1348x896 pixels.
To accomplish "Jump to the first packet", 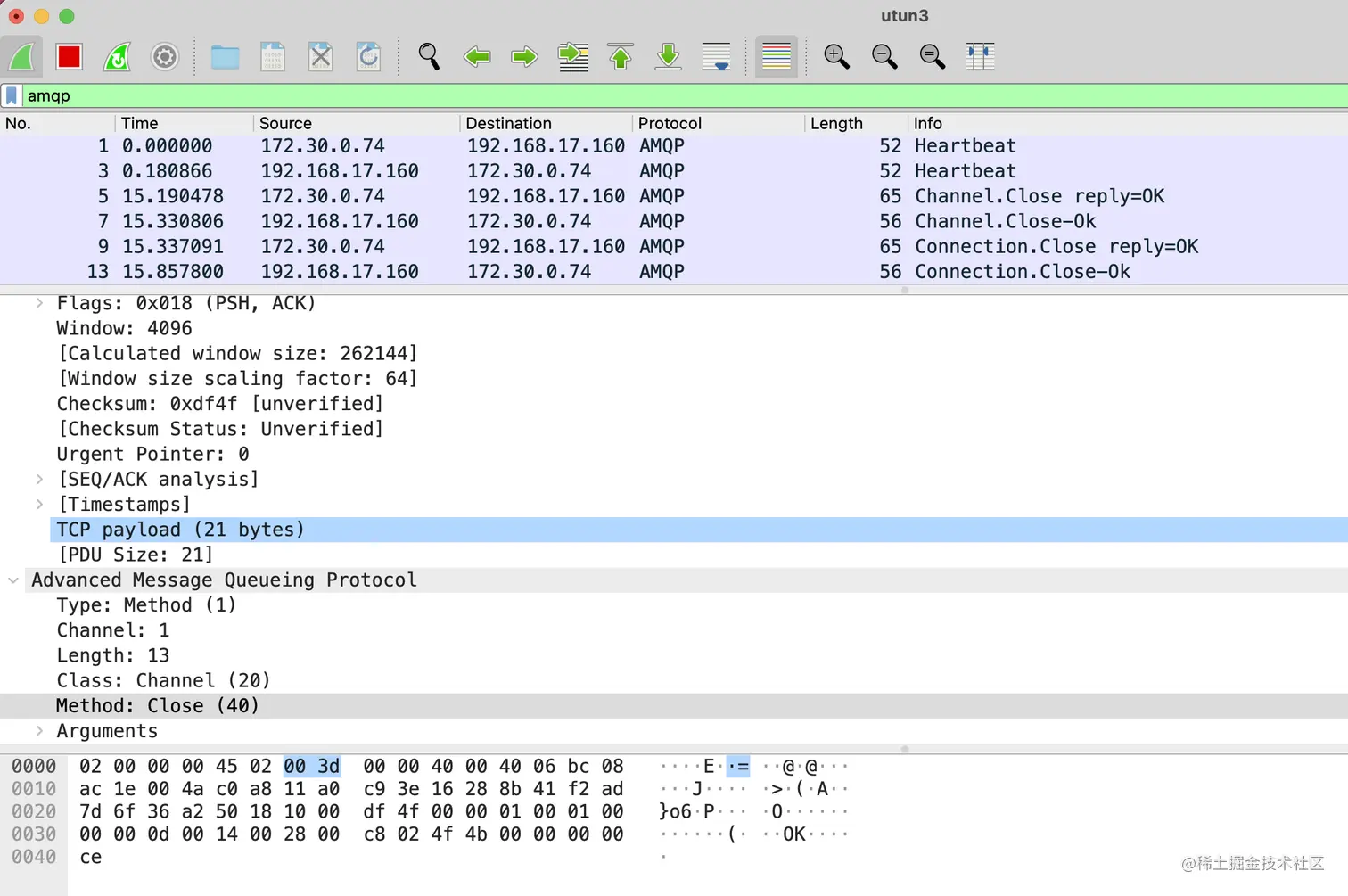I will coord(621,57).
